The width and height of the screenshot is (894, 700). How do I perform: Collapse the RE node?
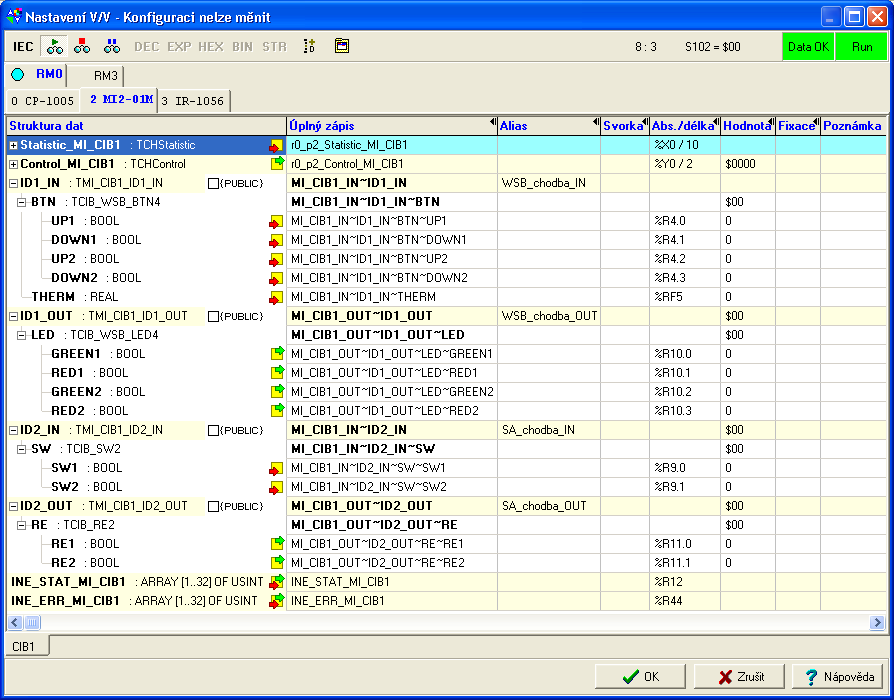click(22, 525)
